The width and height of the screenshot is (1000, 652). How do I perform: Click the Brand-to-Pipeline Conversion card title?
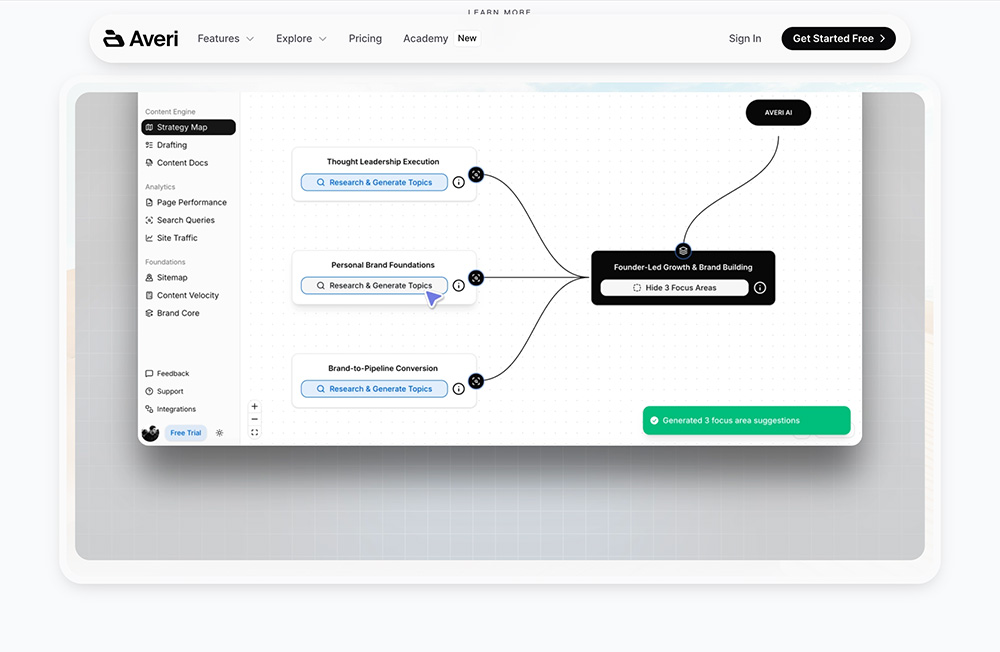click(383, 368)
